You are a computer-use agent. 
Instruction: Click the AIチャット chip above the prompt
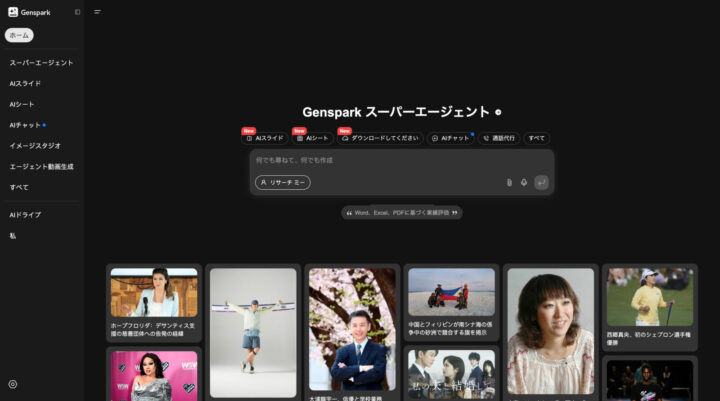(450, 138)
